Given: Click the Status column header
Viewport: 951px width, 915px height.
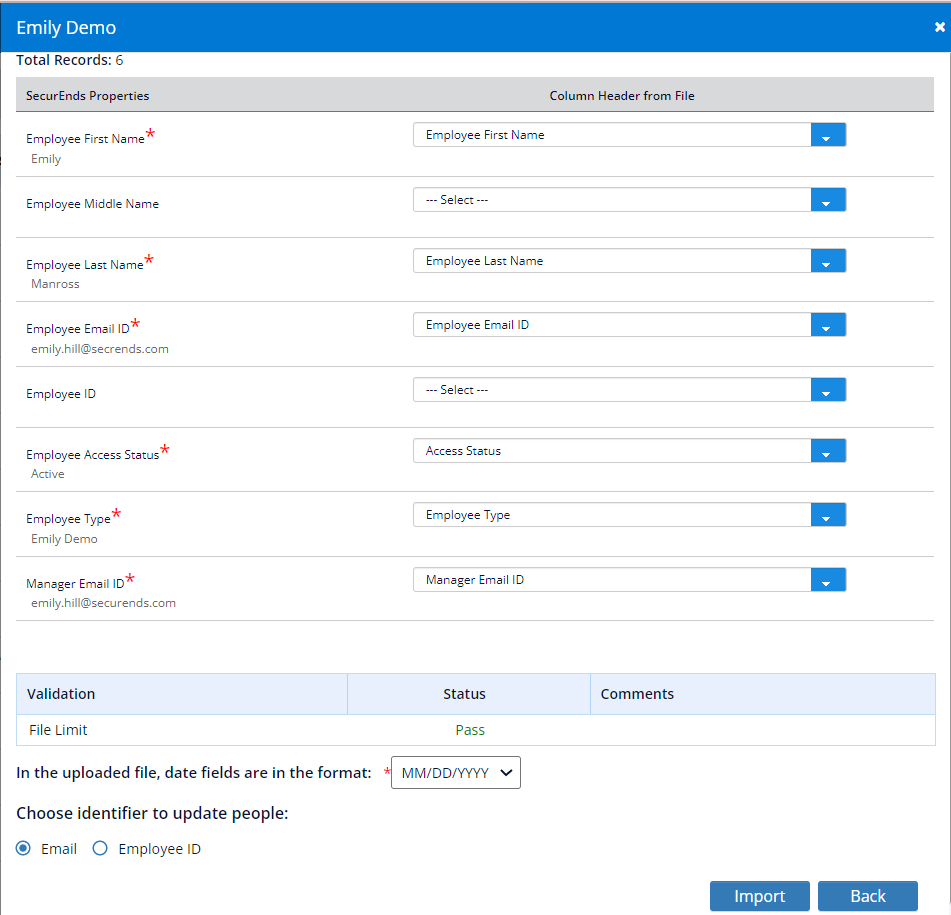Looking at the screenshot, I should click(469, 694).
